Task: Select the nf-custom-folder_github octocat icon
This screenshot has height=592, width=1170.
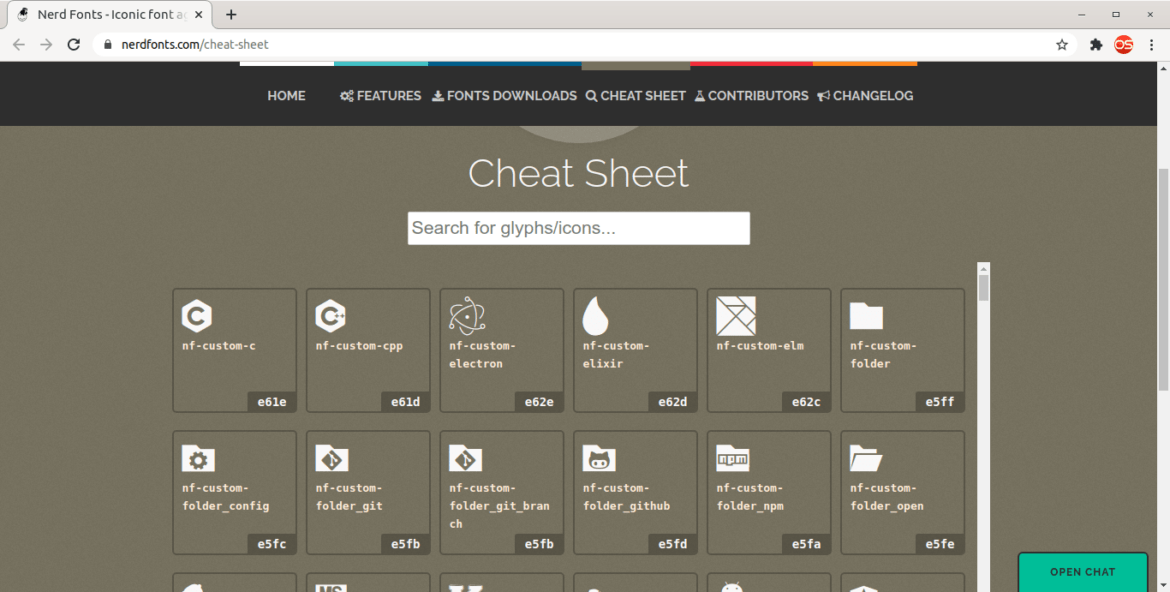Action: click(x=597, y=458)
